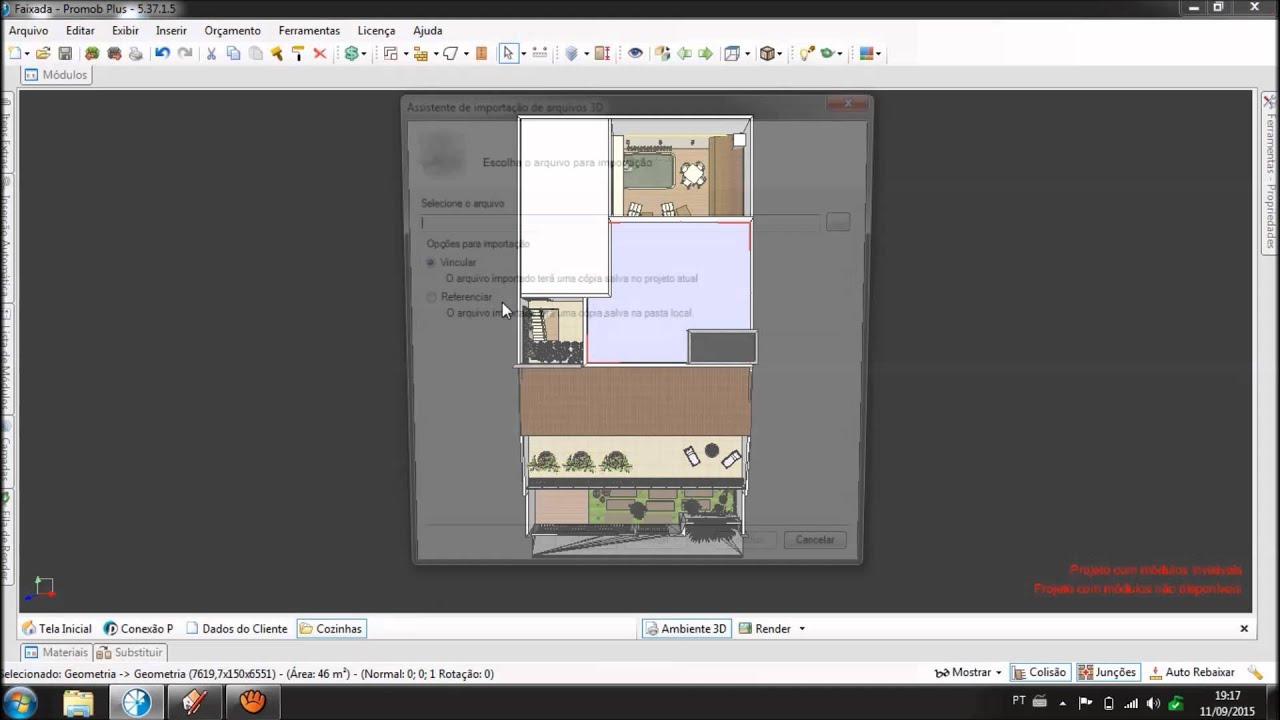Click the green left arrow icon
The image size is (1280, 720).
685,54
